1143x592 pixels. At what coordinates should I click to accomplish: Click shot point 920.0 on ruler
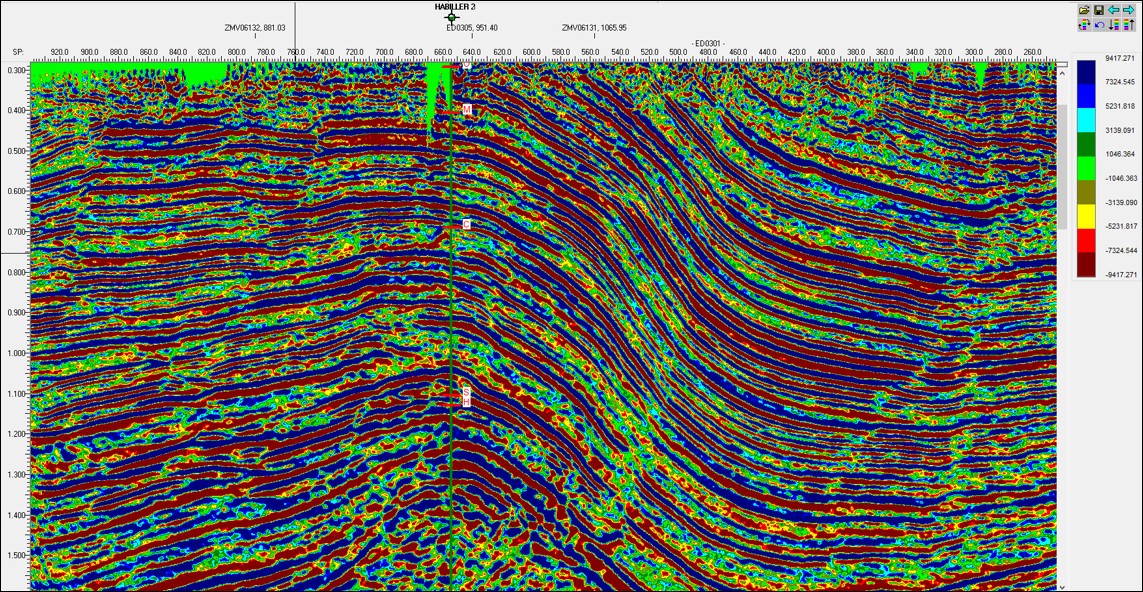(x=60, y=52)
